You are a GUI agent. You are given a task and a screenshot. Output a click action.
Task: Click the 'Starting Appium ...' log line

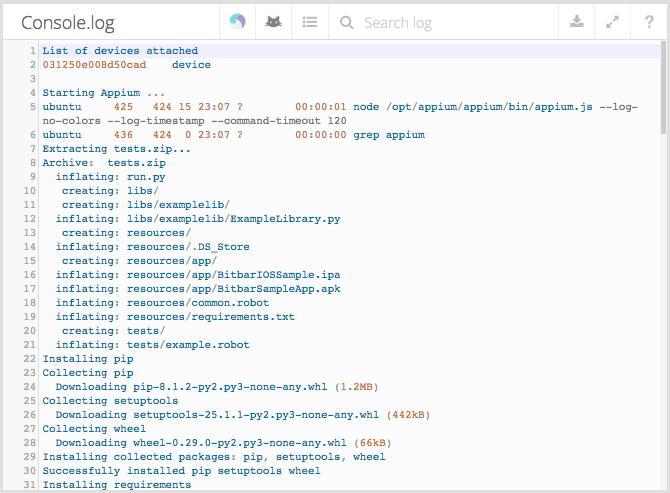point(90,93)
